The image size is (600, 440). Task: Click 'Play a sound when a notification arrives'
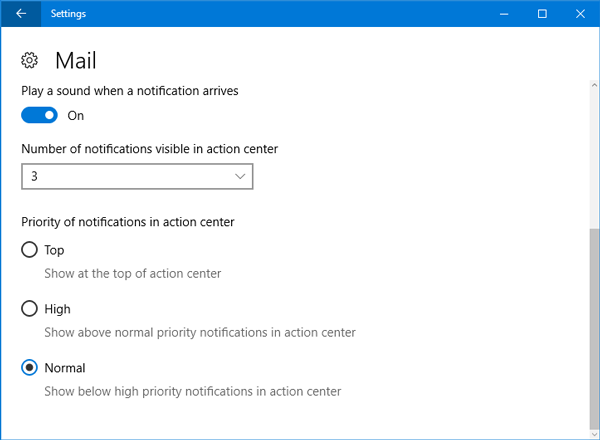pos(130,91)
